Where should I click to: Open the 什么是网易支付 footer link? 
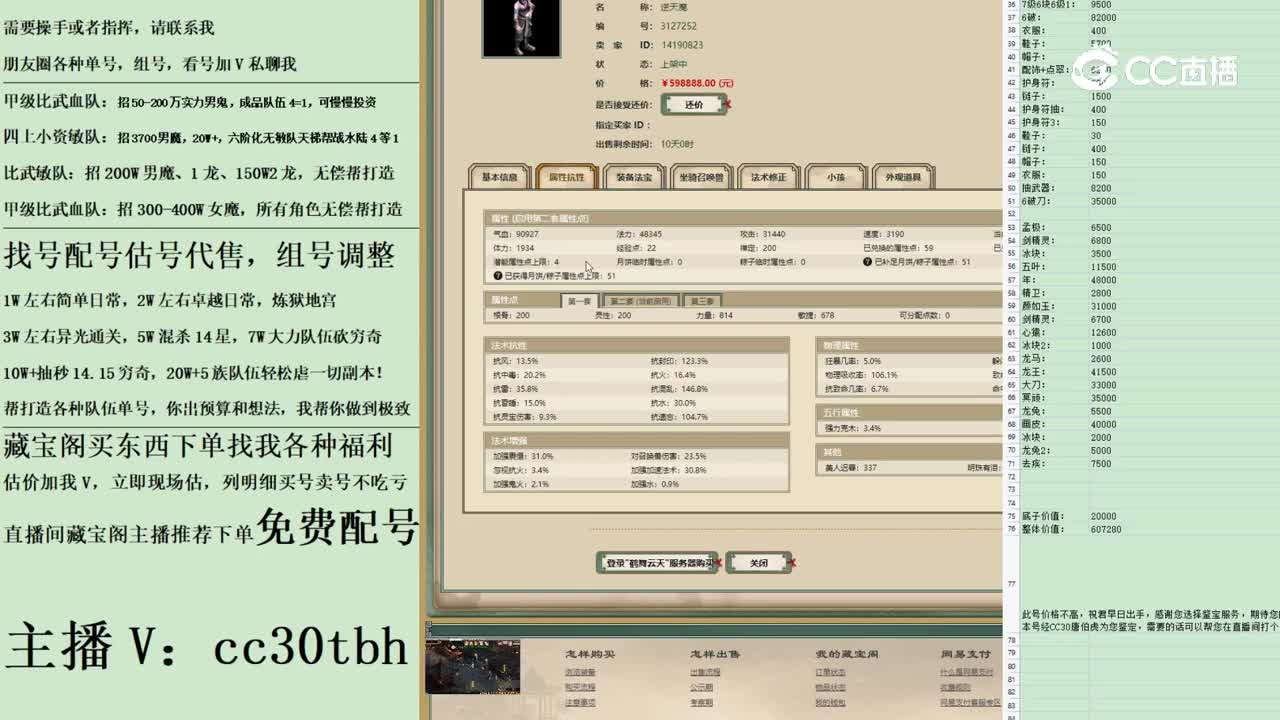coord(967,672)
